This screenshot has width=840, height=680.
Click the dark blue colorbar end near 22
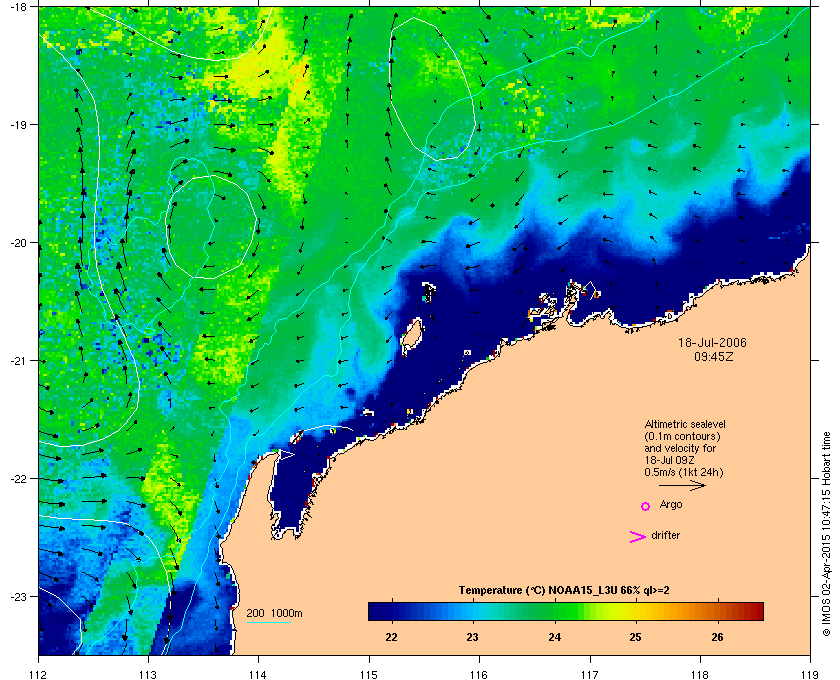click(x=378, y=611)
